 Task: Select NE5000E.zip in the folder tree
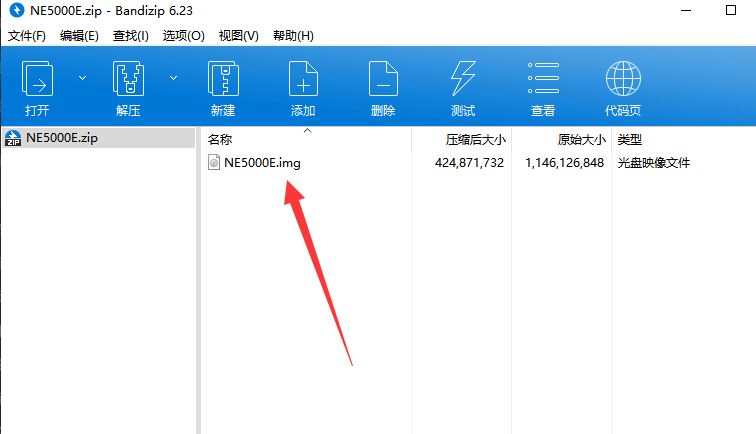click(98, 138)
